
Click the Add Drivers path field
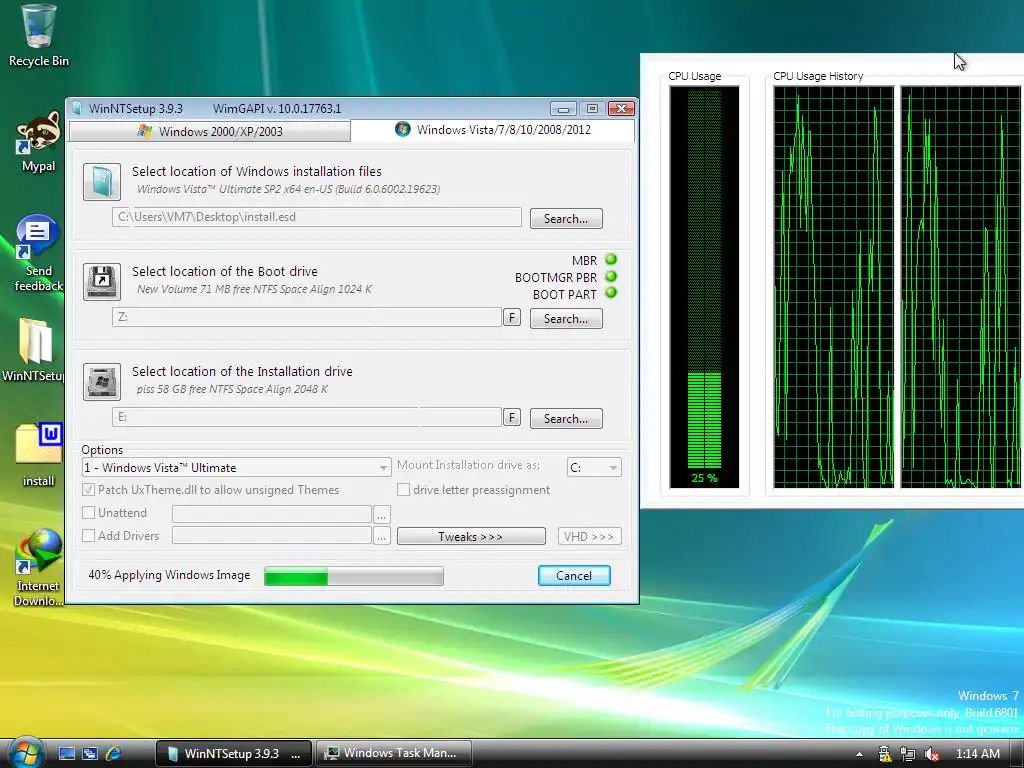coord(272,536)
